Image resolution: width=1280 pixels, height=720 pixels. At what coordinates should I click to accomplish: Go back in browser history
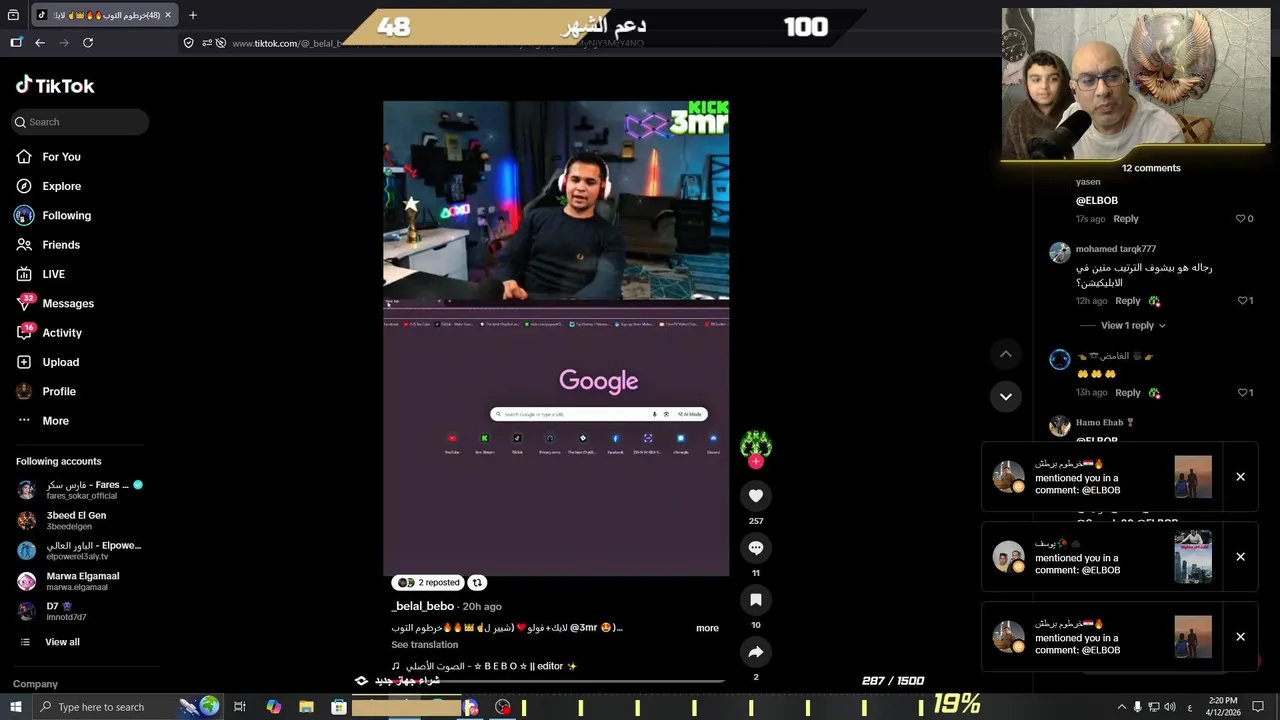click(x=40, y=43)
